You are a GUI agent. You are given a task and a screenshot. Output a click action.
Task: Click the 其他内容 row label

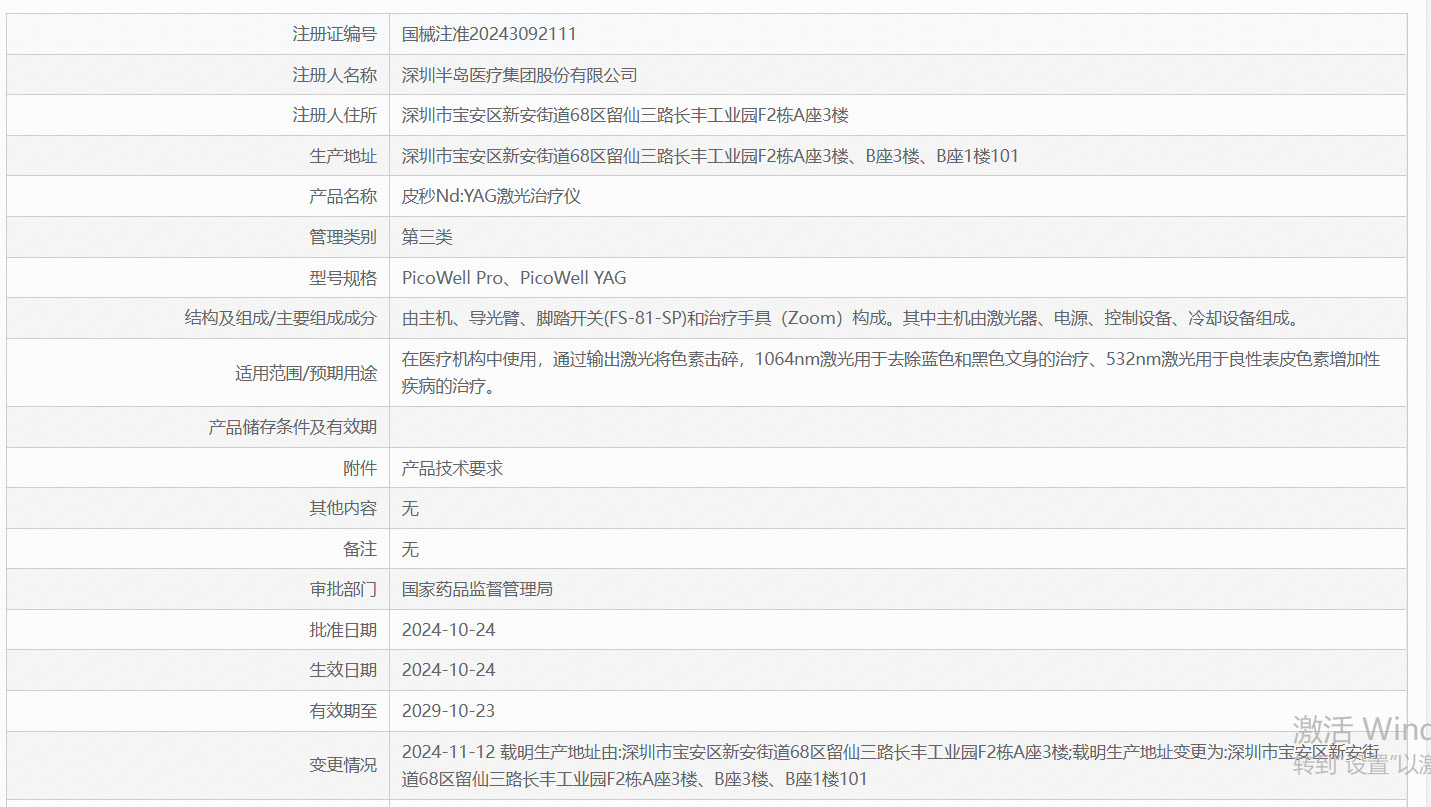click(x=343, y=508)
